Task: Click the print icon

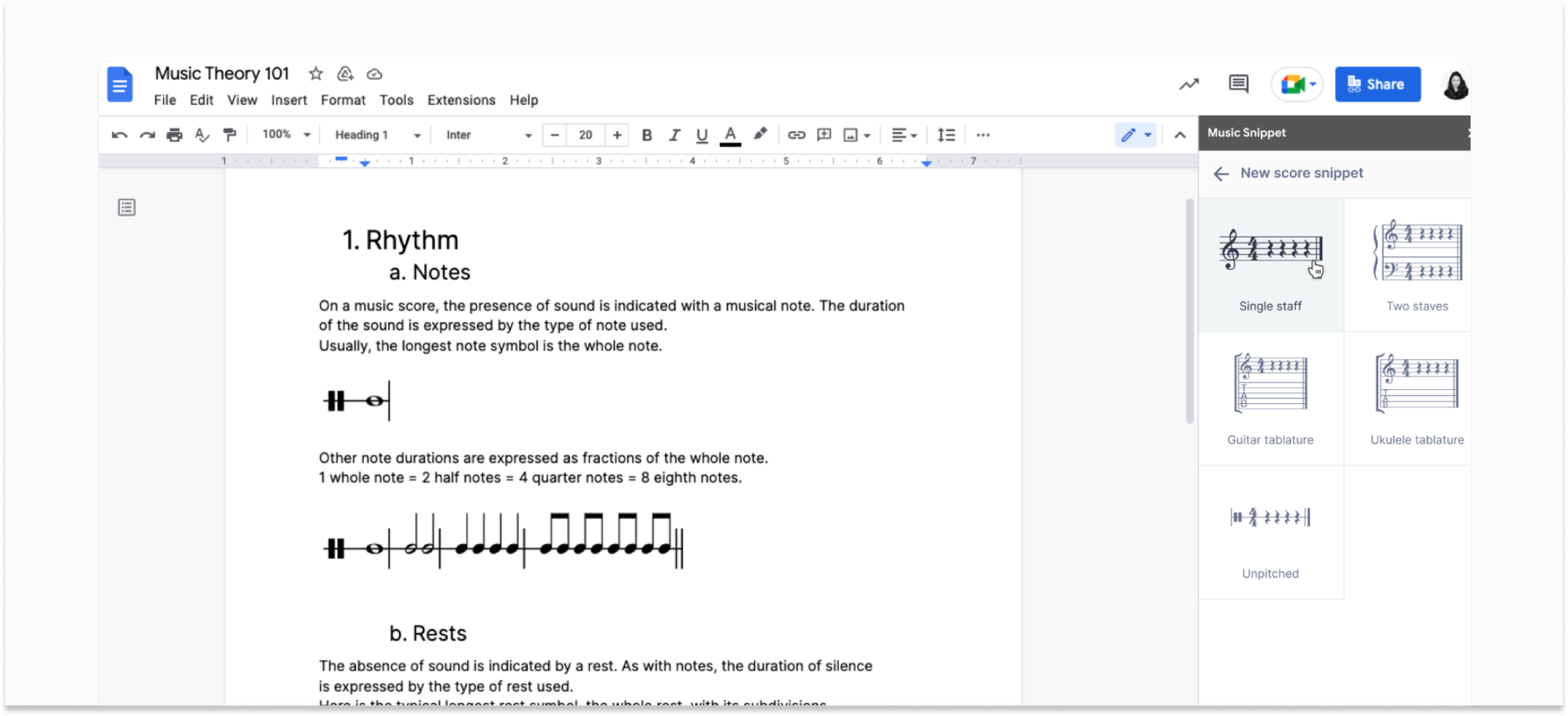Action: pos(174,135)
